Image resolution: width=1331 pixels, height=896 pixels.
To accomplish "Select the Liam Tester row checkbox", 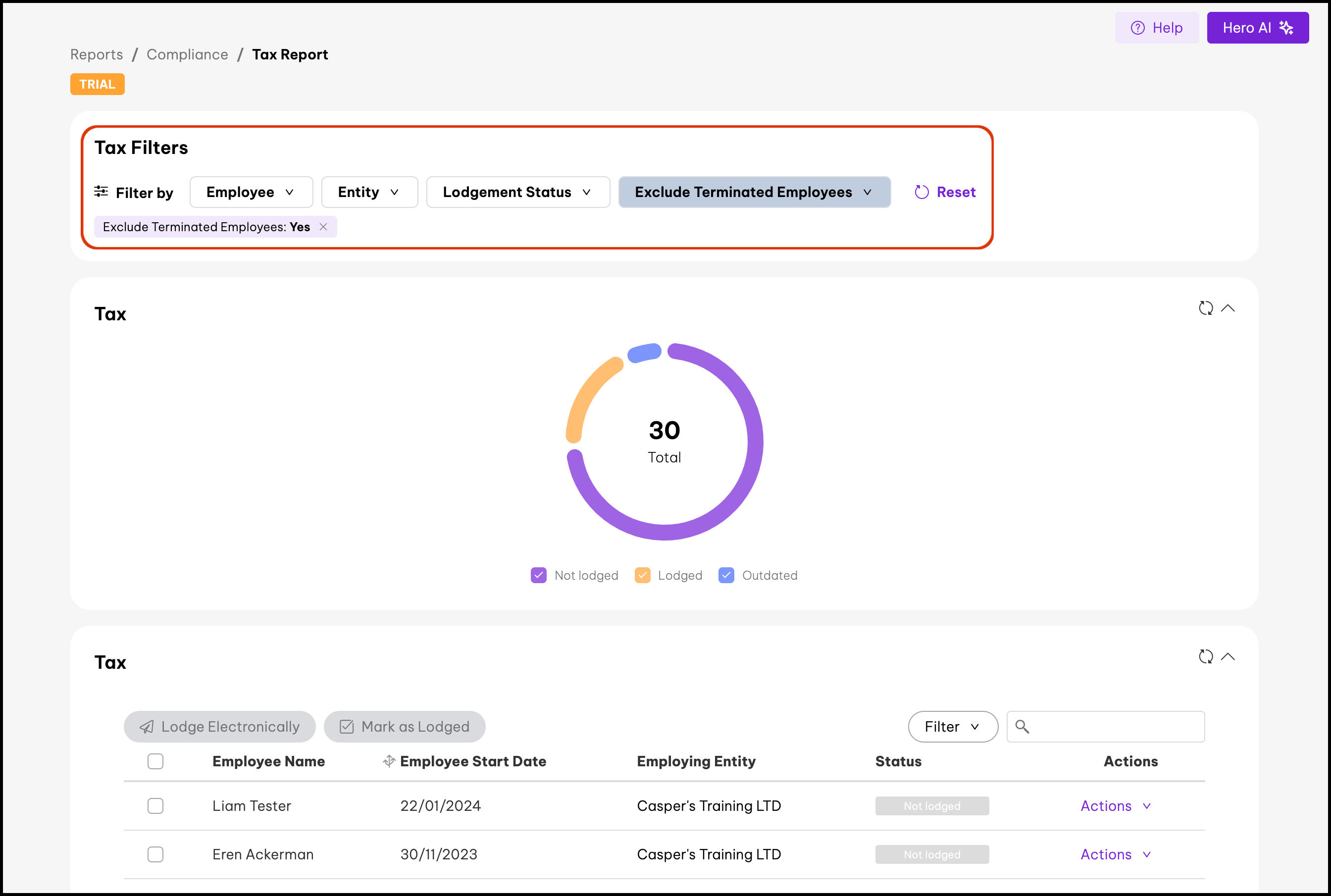I will pyautogui.click(x=155, y=806).
